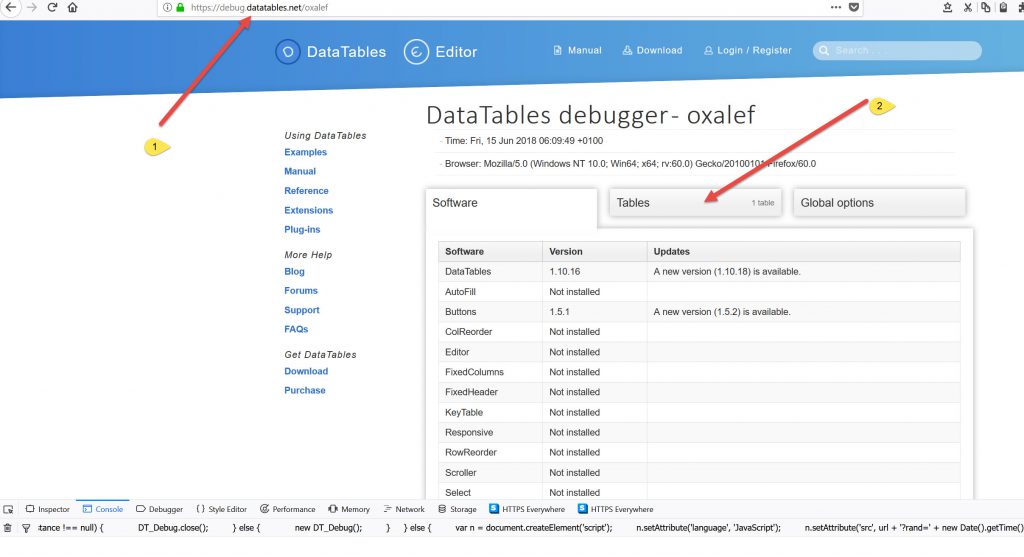The width and height of the screenshot is (1024, 557).
Task: Focus the site search field
Action: click(905, 51)
